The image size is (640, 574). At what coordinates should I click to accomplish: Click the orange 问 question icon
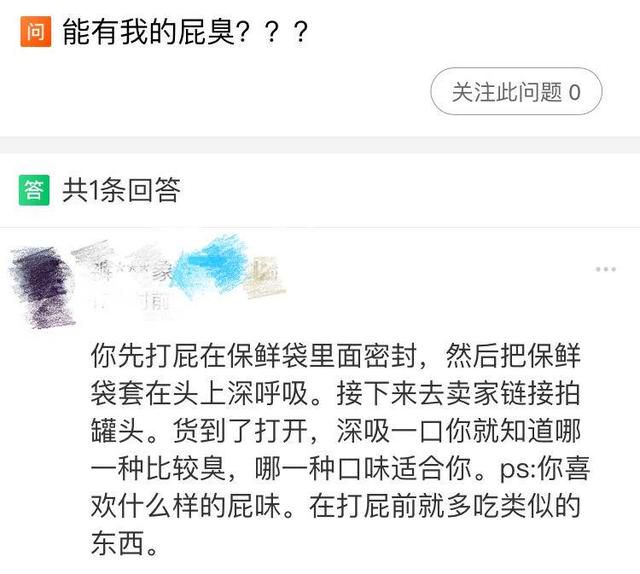tap(36, 31)
